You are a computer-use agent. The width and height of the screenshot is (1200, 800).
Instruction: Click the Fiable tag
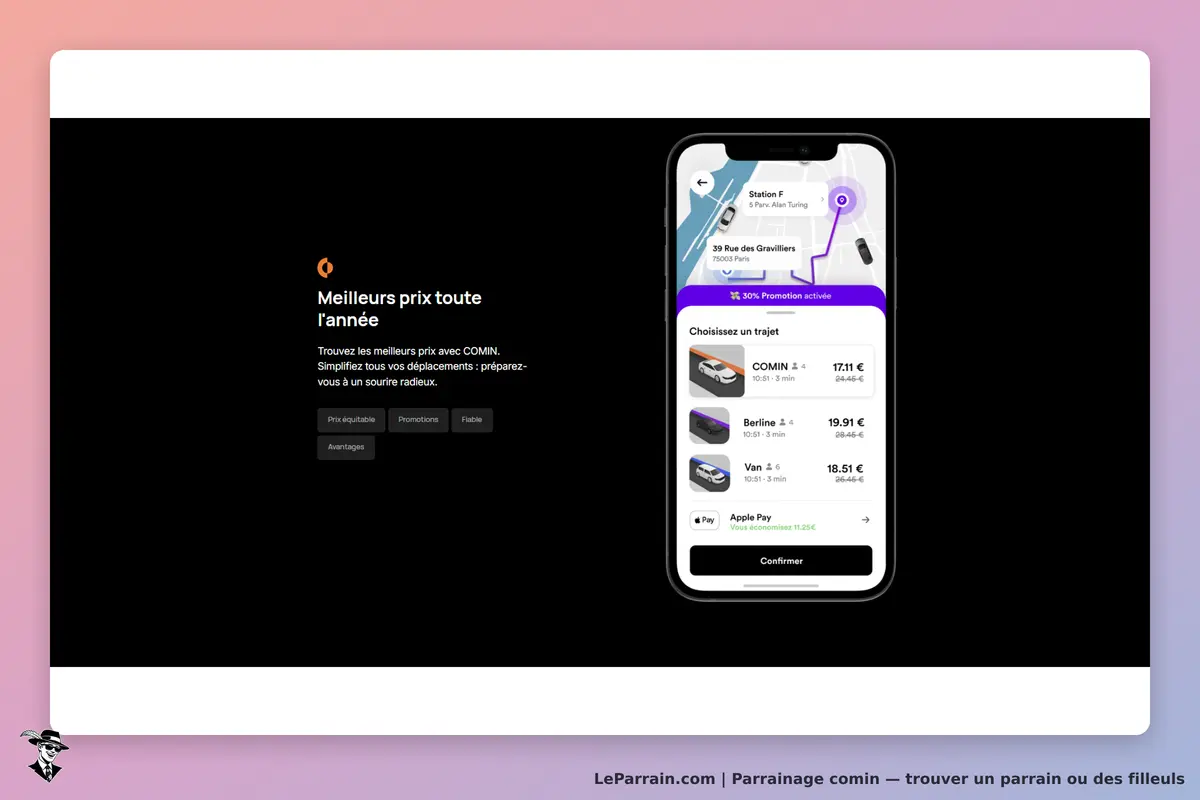coord(472,419)
